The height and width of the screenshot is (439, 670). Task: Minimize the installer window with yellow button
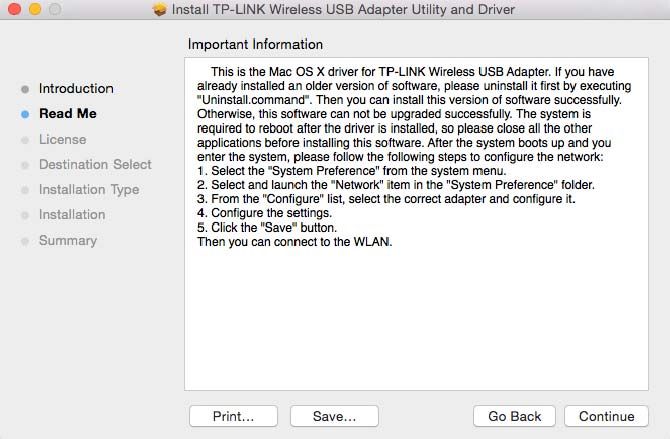pos(35,9)
